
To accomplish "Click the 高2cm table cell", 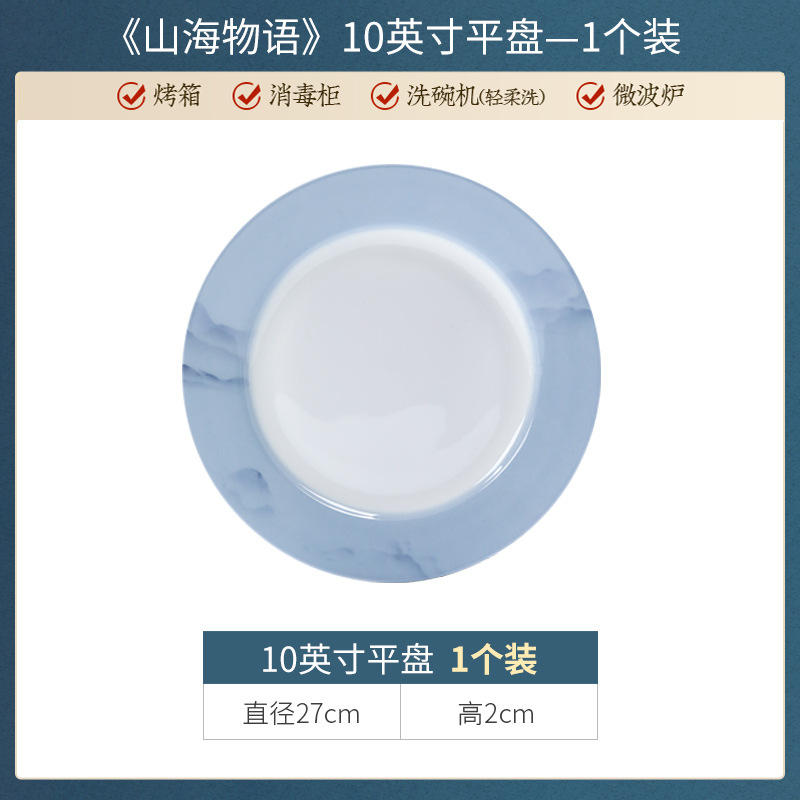I will point(499,712).
